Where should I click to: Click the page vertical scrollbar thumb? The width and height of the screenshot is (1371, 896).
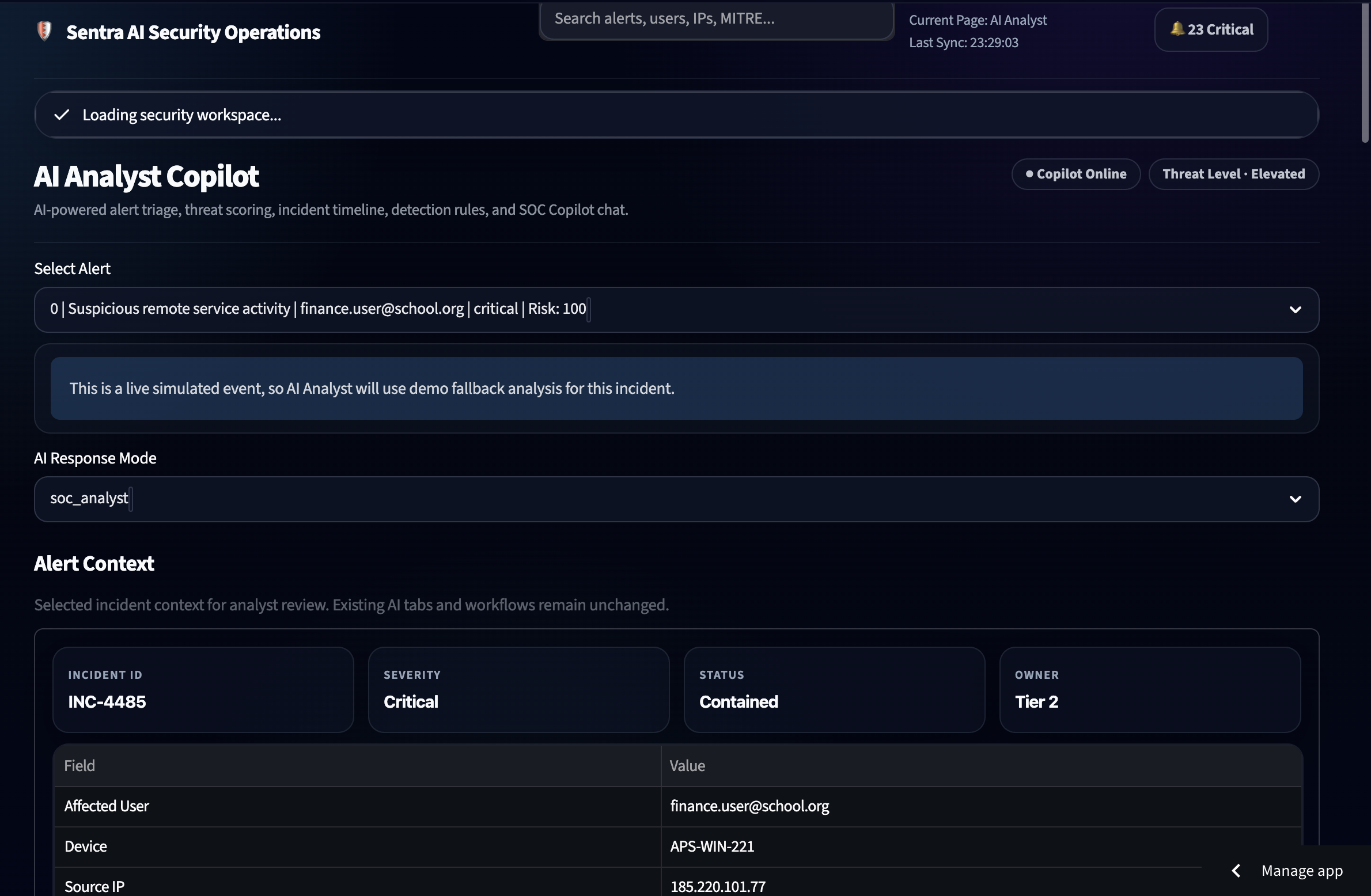tap(1365, 72)
